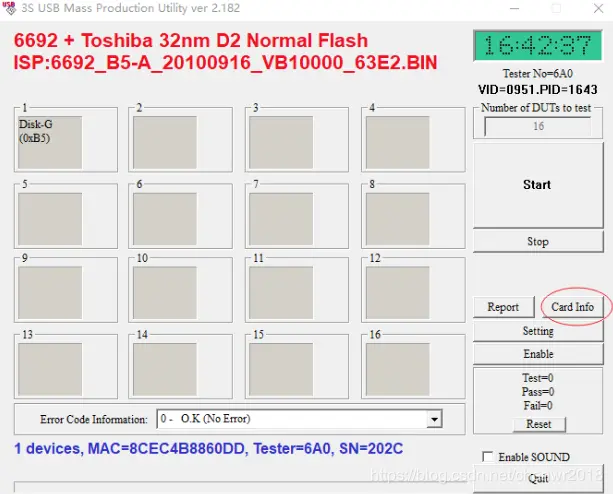Click the Toshiba 32nm D2 Normal Flash heading

[x=191, y=40]
